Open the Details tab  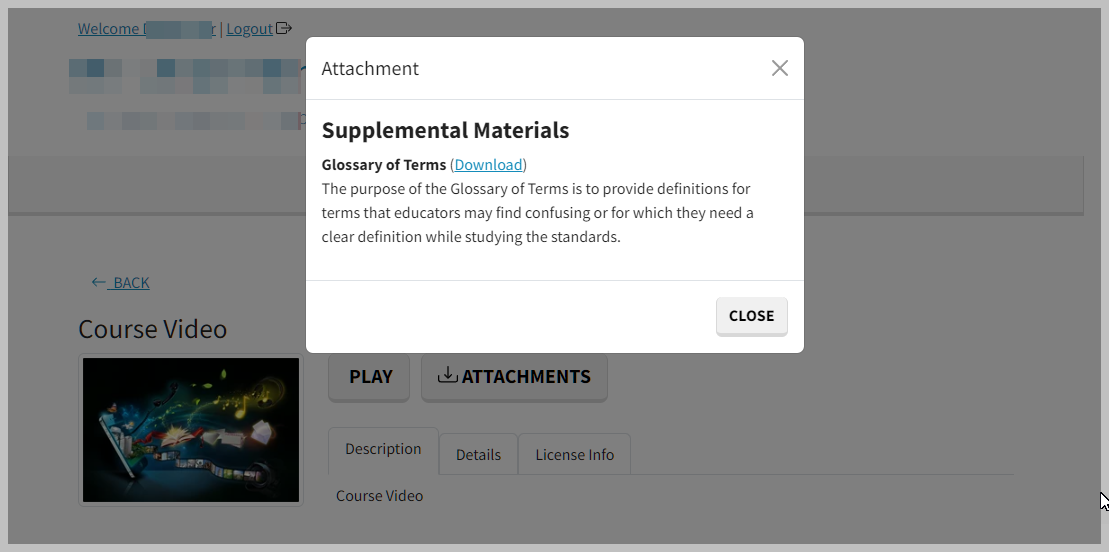[478, 454]
